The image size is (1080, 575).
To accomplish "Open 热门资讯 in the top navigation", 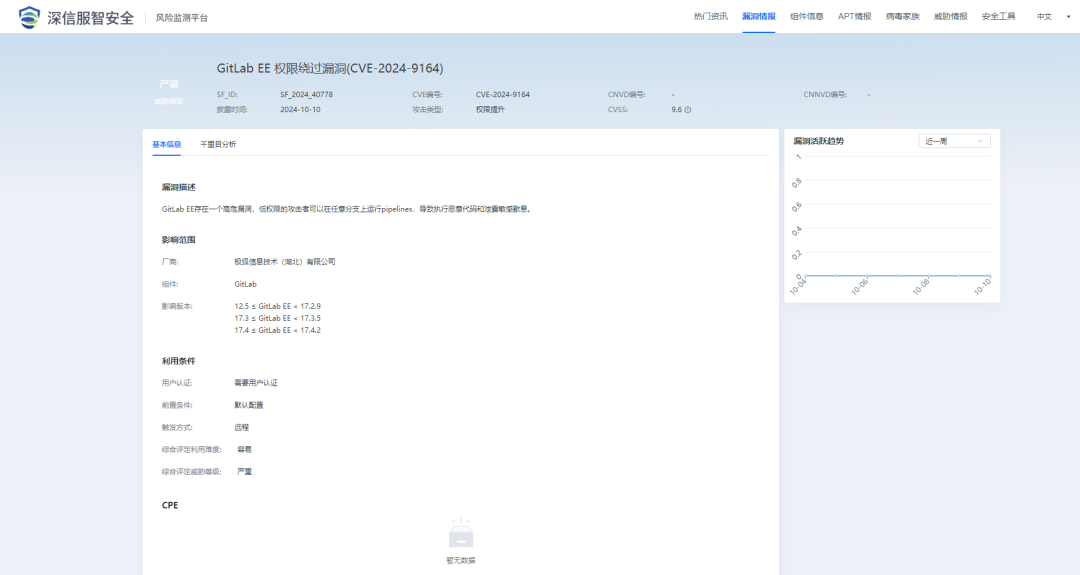I will point(710,17).
